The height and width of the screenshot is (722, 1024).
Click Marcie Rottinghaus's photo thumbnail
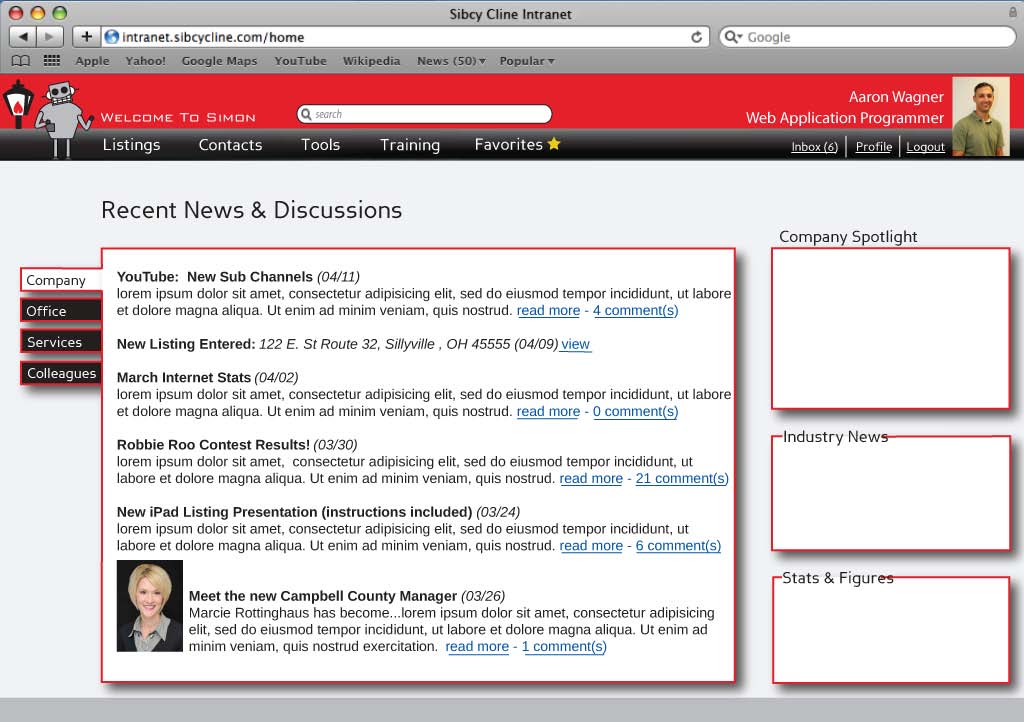(x=149, y=605)
